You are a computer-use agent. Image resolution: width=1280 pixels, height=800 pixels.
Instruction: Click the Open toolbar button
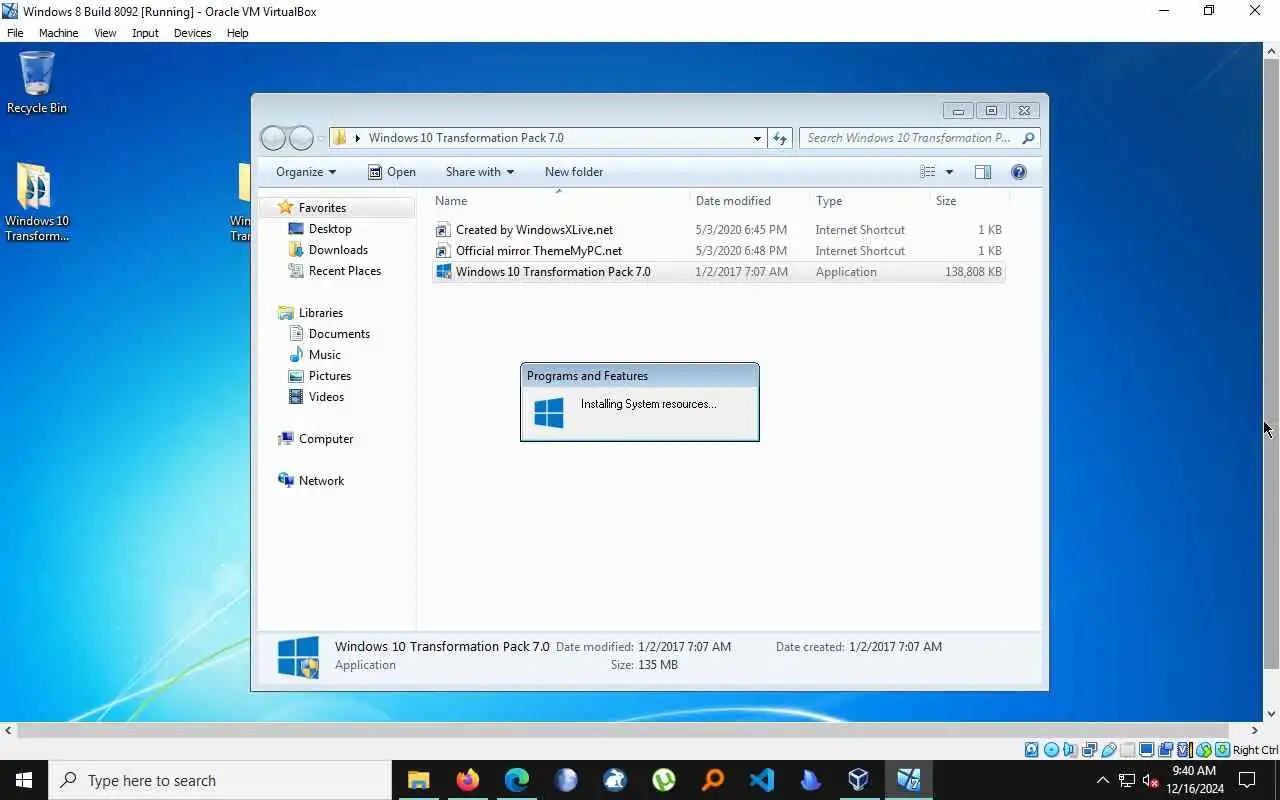[x=392, y=172]
